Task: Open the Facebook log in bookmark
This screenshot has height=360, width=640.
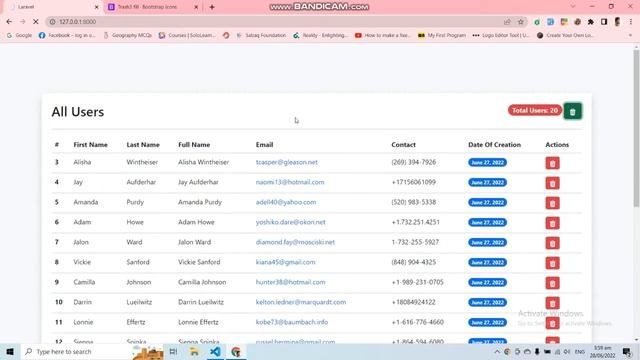Action: 67,35
